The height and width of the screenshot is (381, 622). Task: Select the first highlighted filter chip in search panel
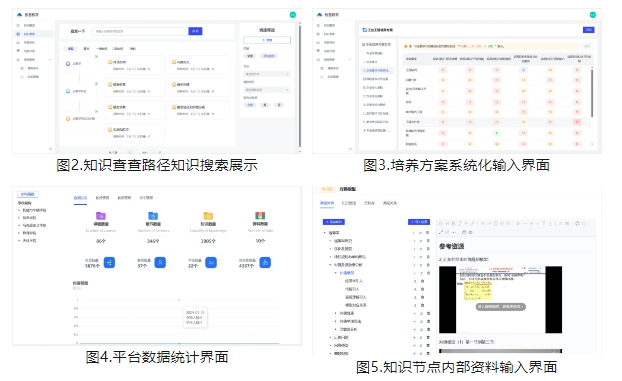71,48
